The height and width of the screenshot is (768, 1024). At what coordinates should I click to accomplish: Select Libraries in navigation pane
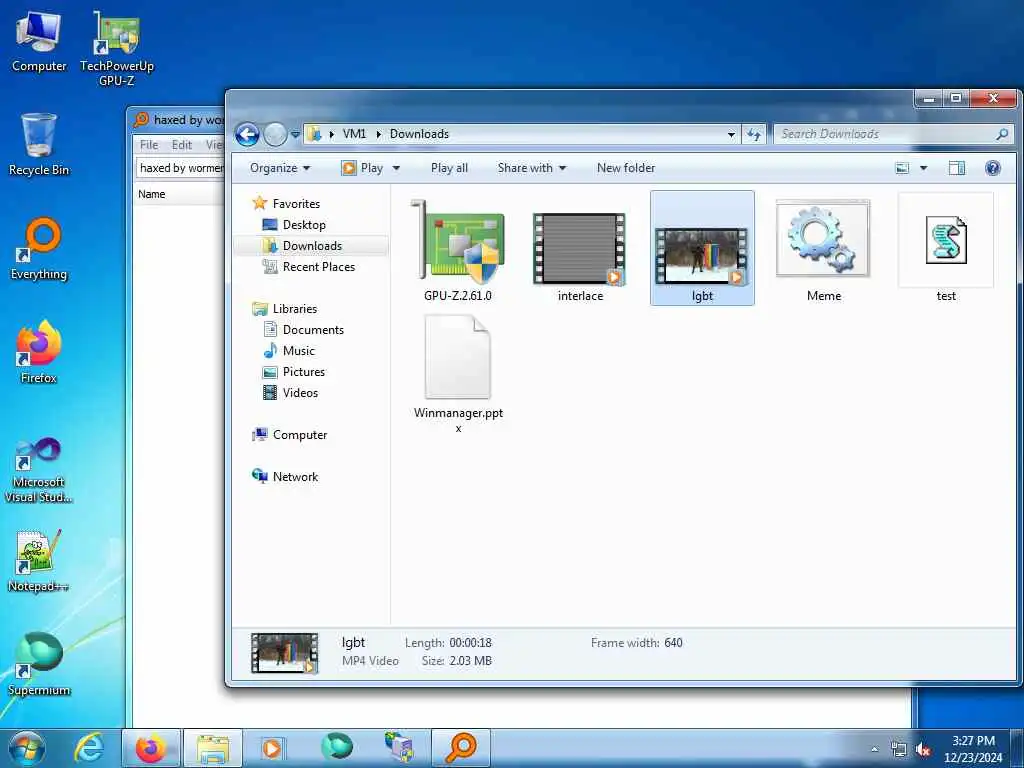click(x=295, y=309)
